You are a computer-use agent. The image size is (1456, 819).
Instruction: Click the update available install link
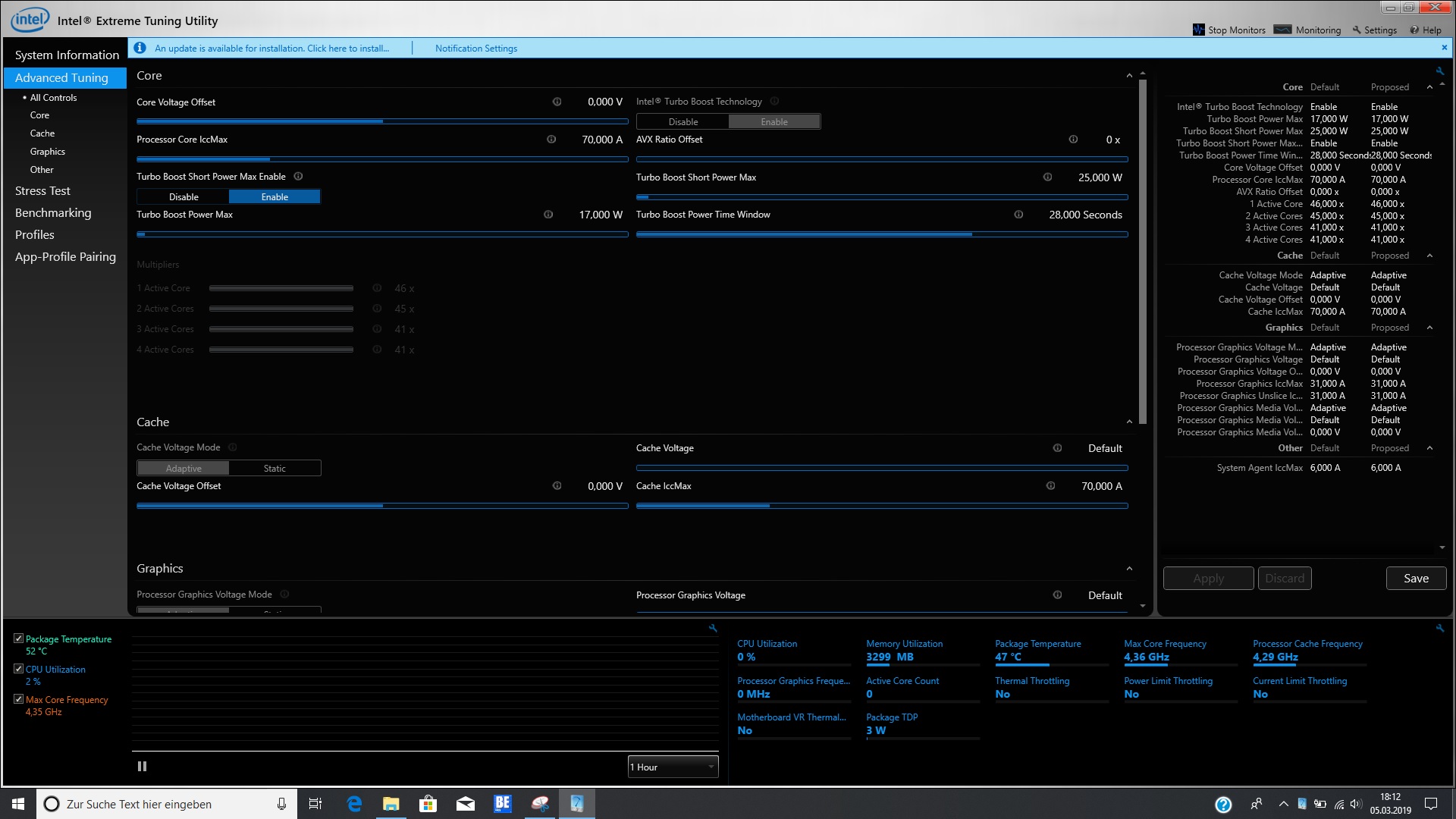(x=271, y=48)
